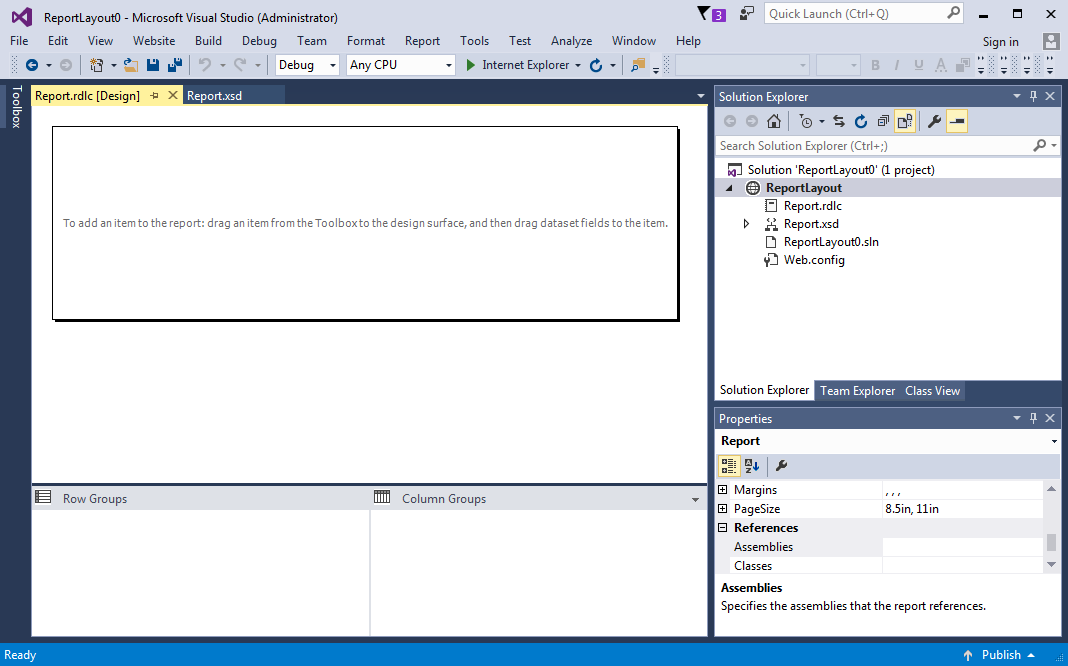Expand the PageSize property
This screenshot has width=1068, height=666.
tap(723, 509)
